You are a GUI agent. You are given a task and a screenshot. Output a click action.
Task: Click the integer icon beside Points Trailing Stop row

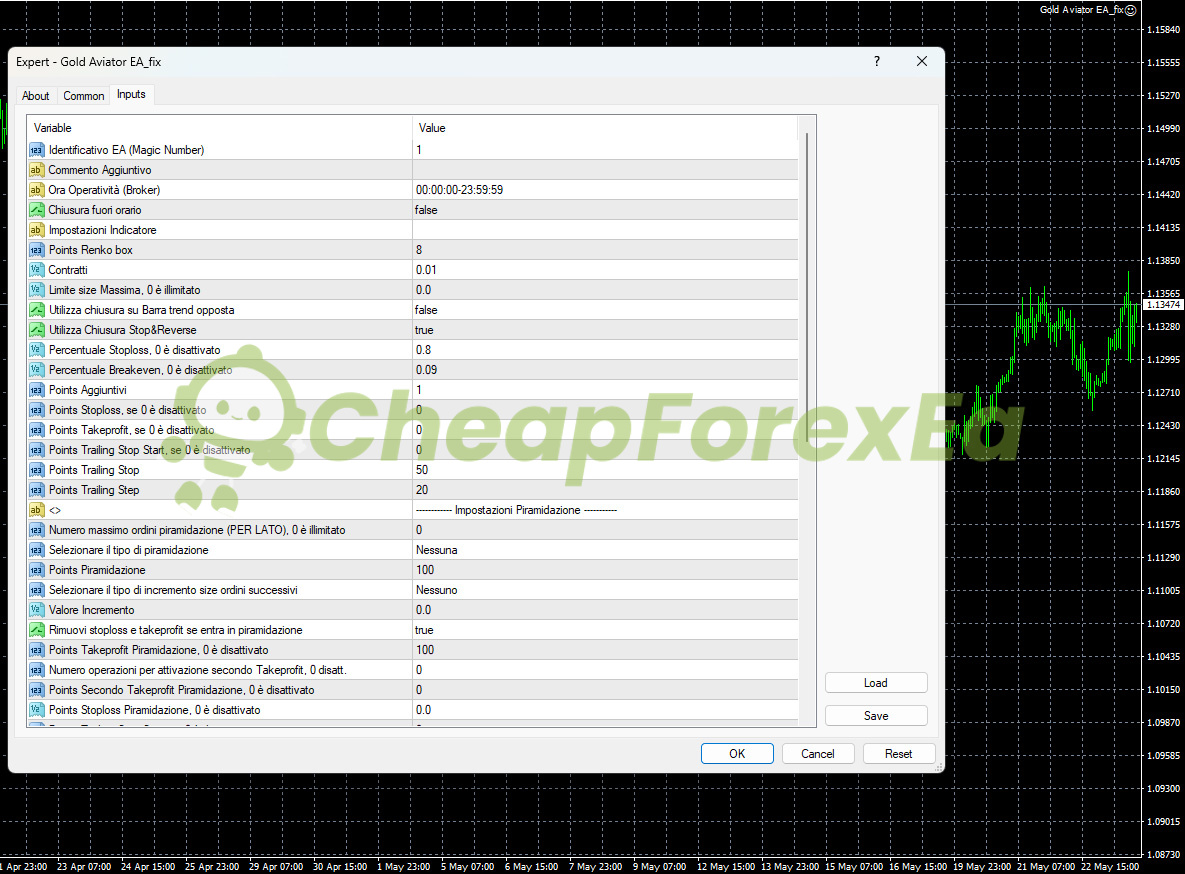36,470
